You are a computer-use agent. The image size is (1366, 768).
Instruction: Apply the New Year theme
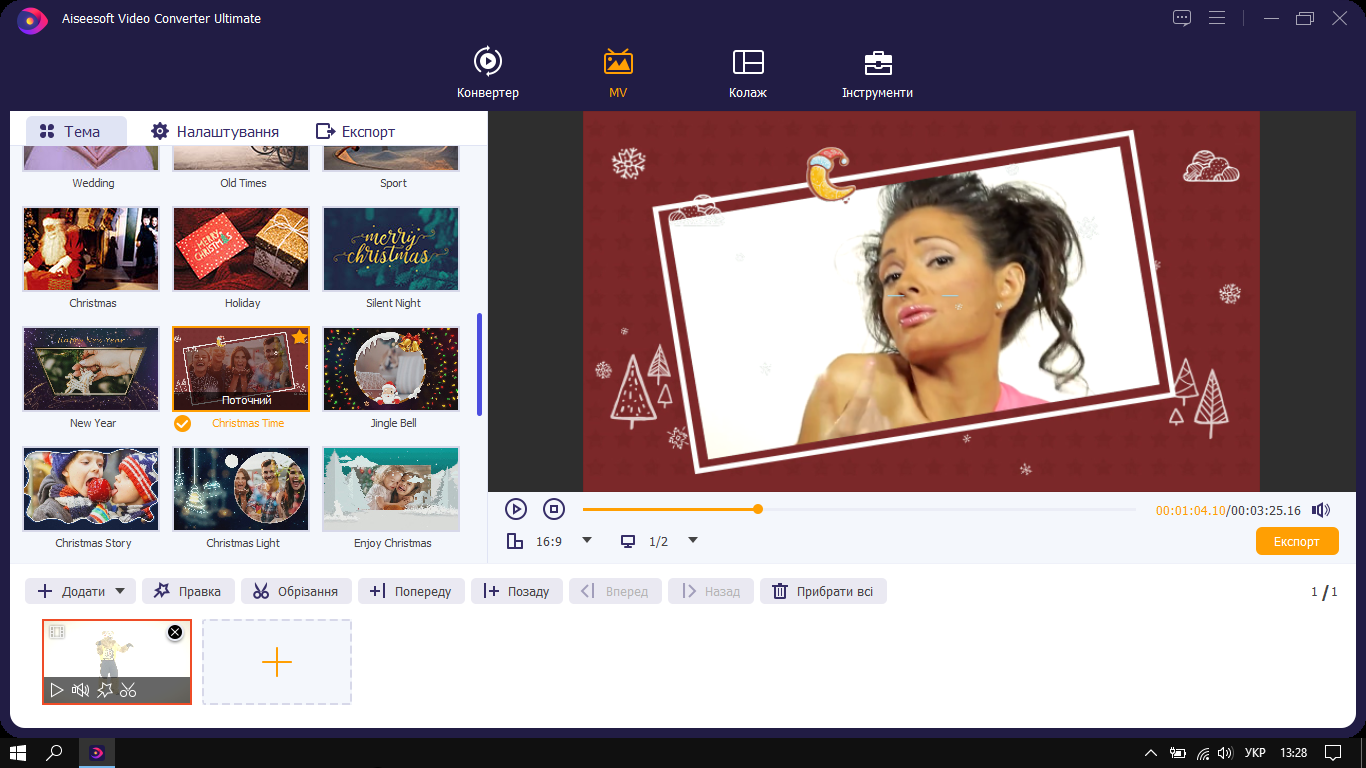(x=91, y=369)
